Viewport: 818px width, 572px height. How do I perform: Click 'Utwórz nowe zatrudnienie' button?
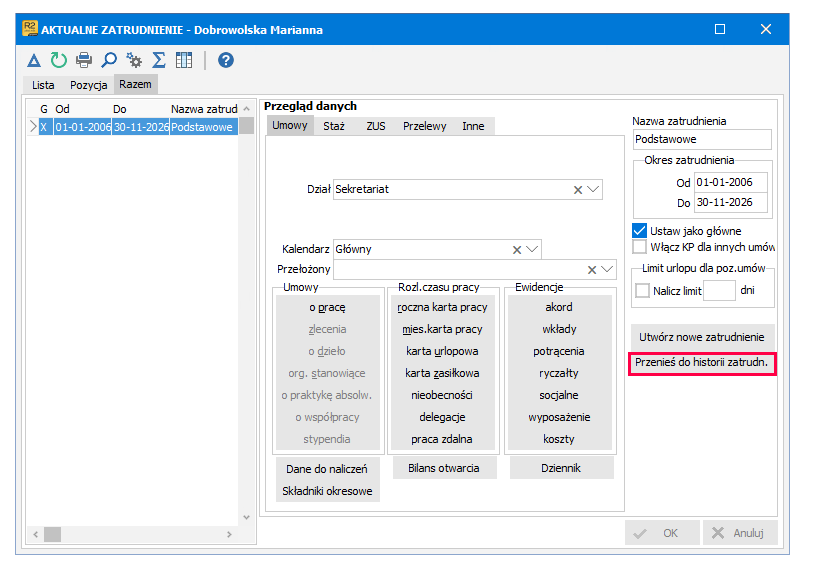point(702,337)
